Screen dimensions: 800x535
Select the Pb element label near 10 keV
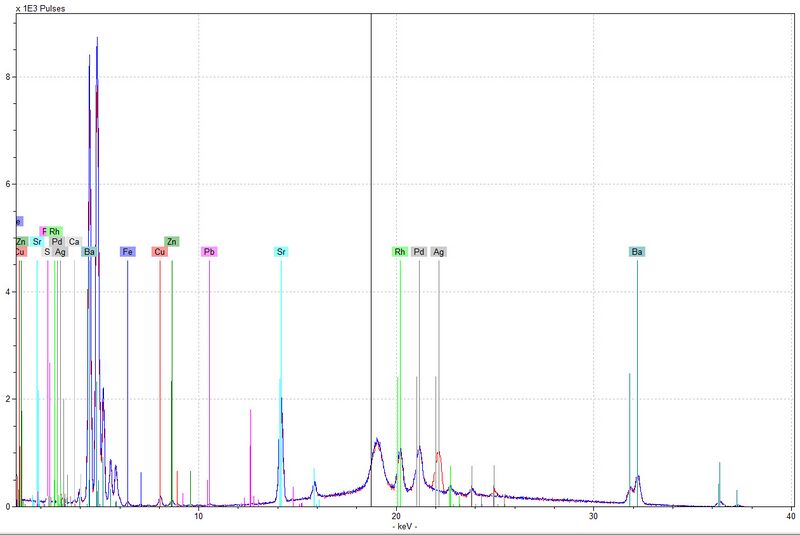tap(209, 251)
